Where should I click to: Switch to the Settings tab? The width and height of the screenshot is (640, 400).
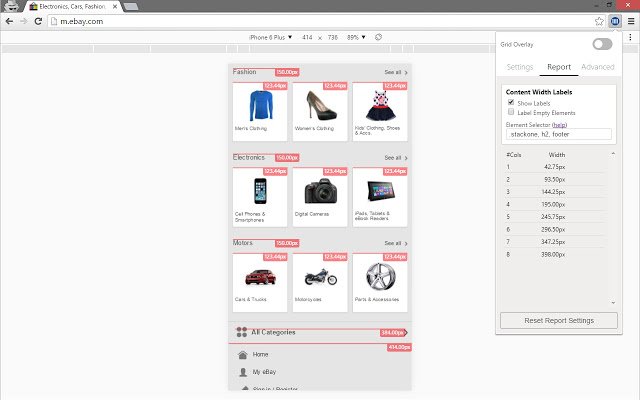point(520,67)
